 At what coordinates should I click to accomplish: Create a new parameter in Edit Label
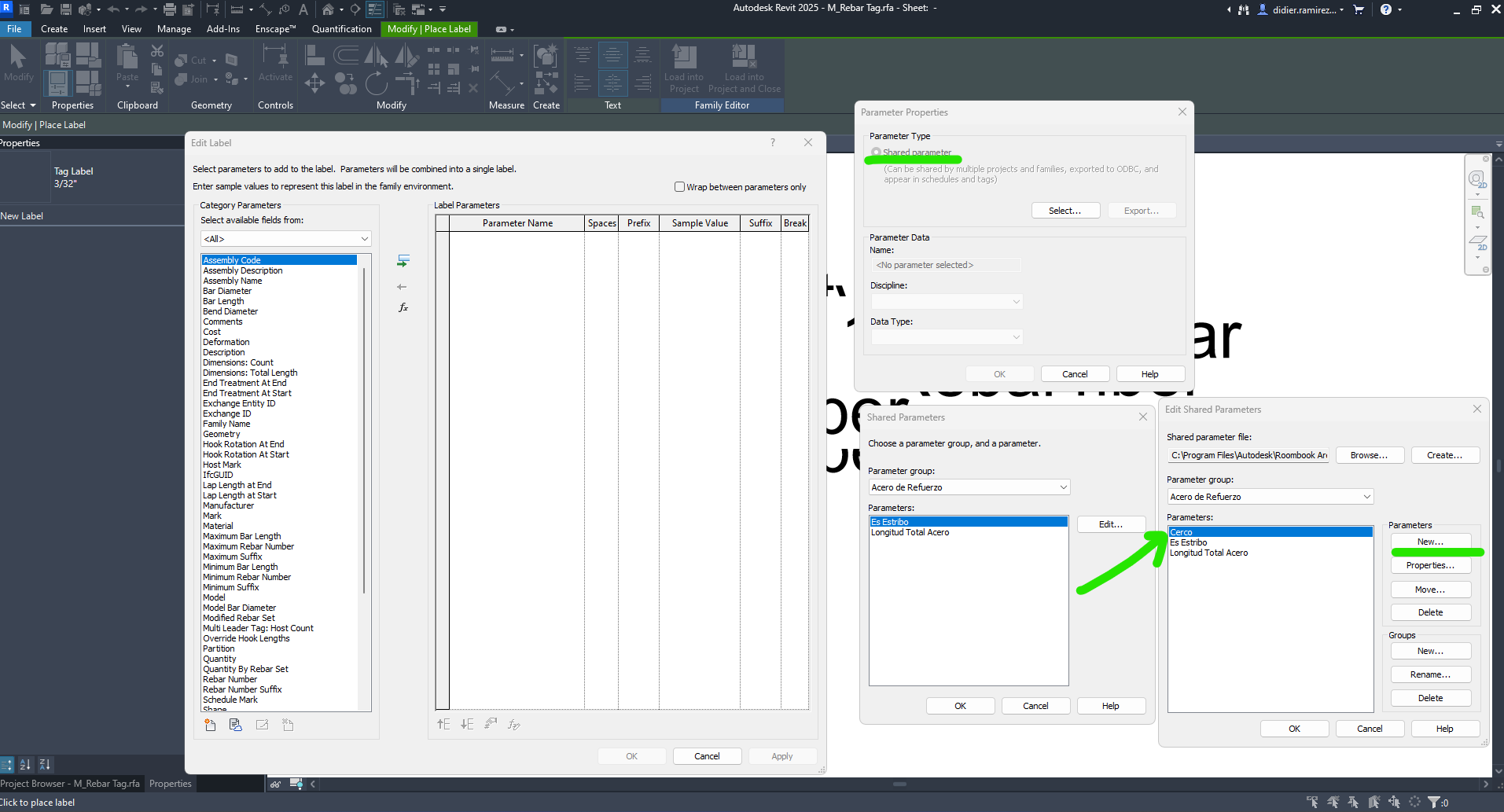209,724
